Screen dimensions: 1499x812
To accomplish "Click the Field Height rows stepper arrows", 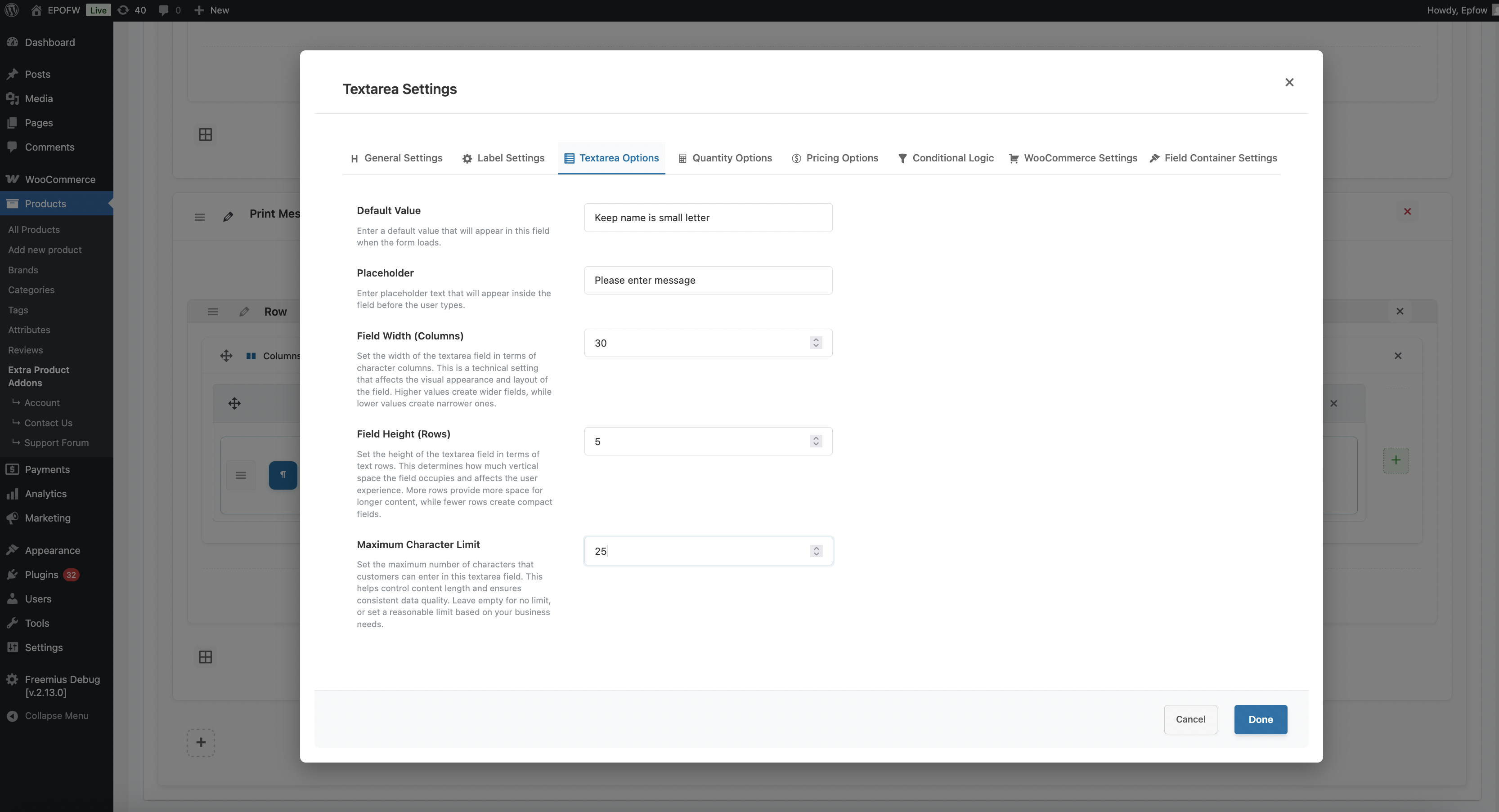I will (816, 442).
